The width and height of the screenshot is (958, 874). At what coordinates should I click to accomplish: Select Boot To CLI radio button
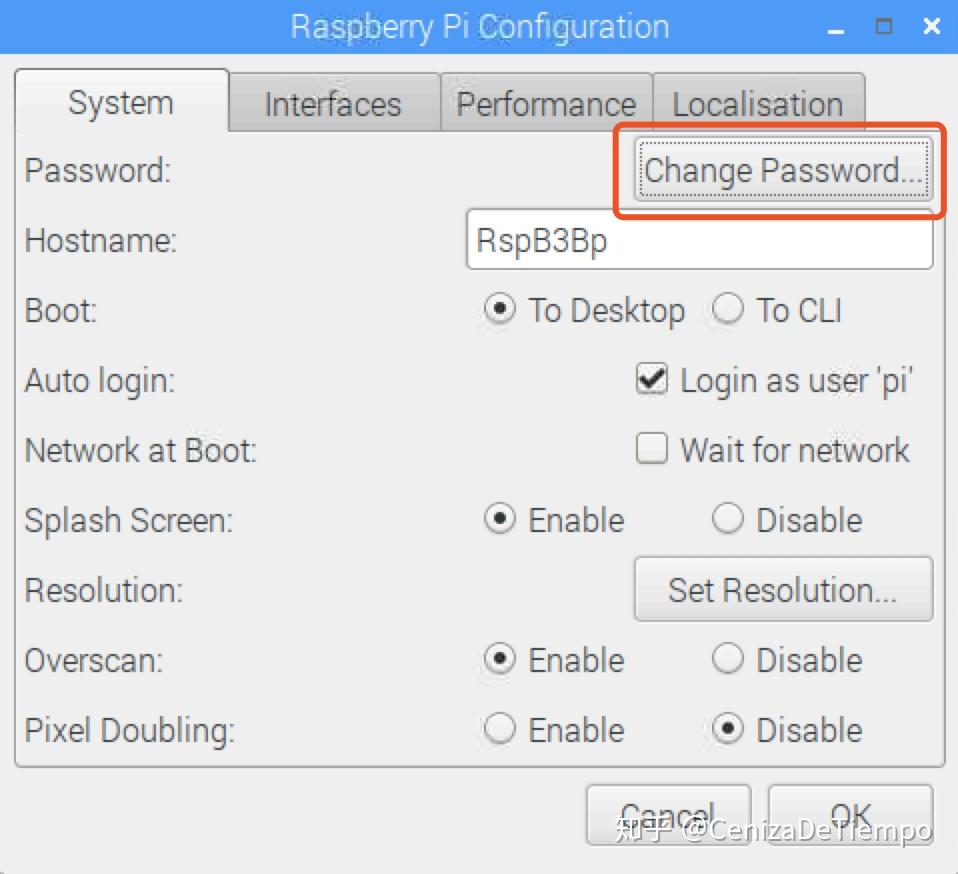click(x=727, y=310)
